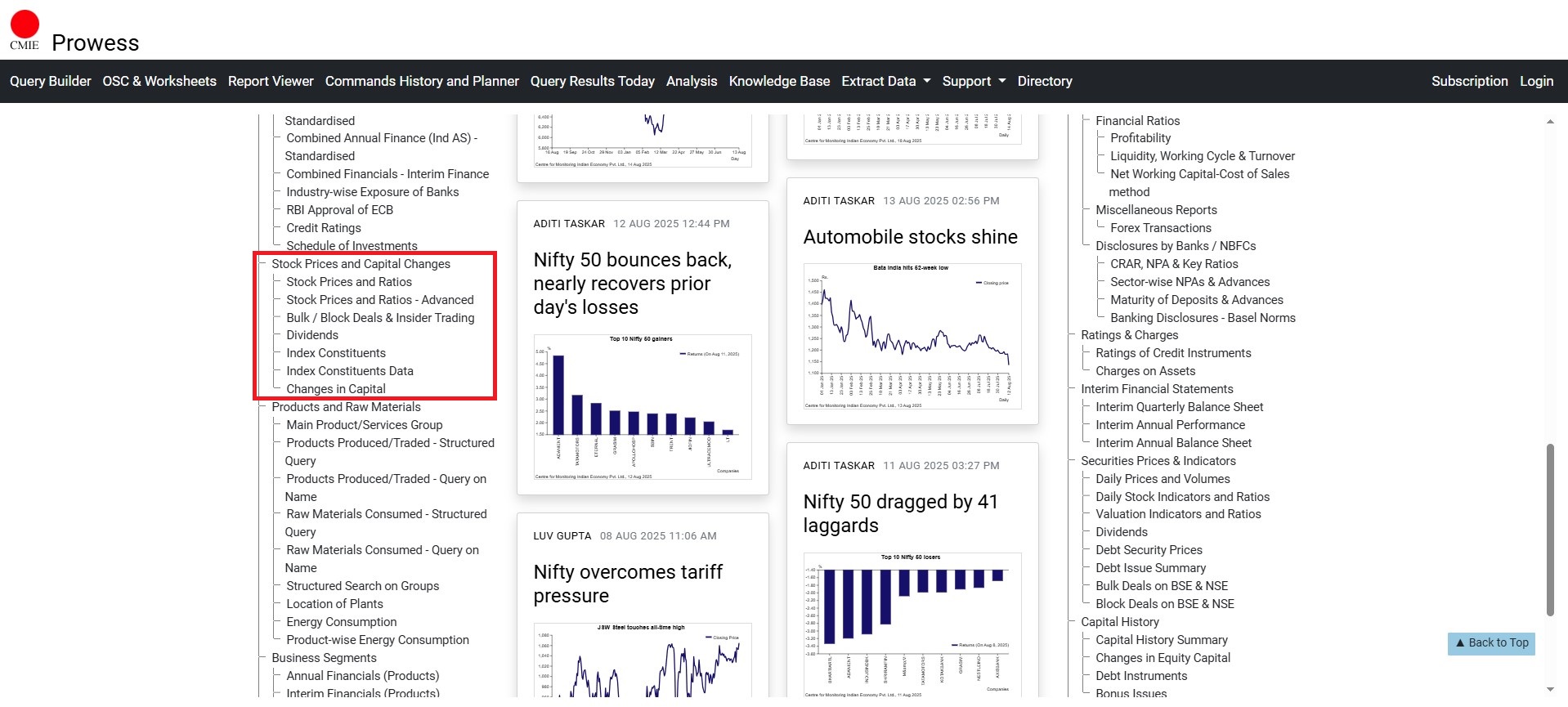
Task: Open the Top 10 Nifty 50 gainers chart
Action: coord(642,406)
